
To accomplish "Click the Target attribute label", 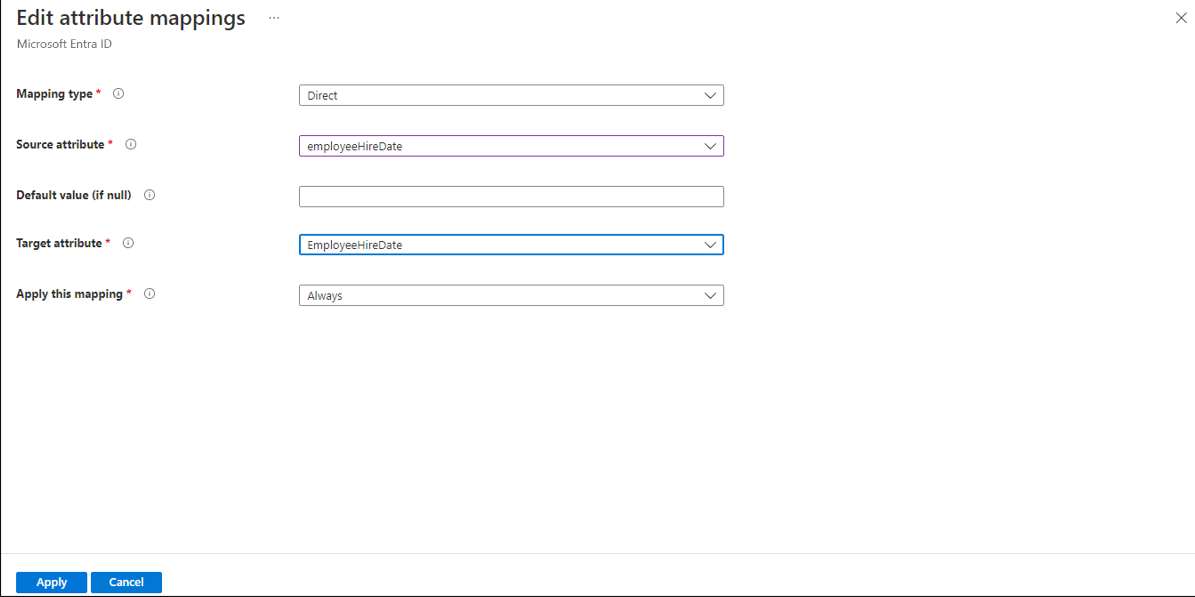I will point(60,243).
